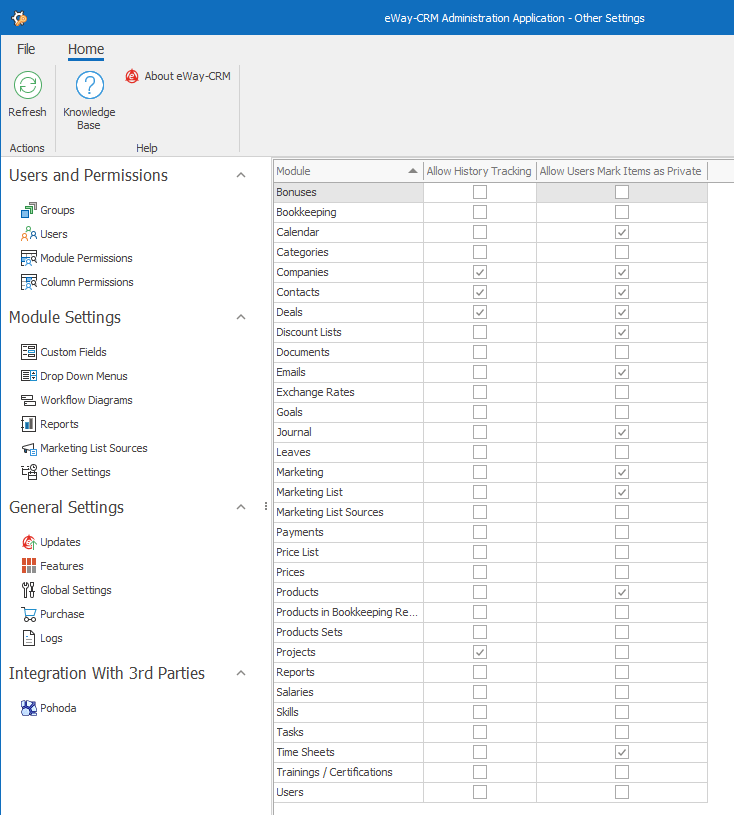734x815 pixels.
Task: Enable private marking for Users module
Action: (x=622, y=792)
